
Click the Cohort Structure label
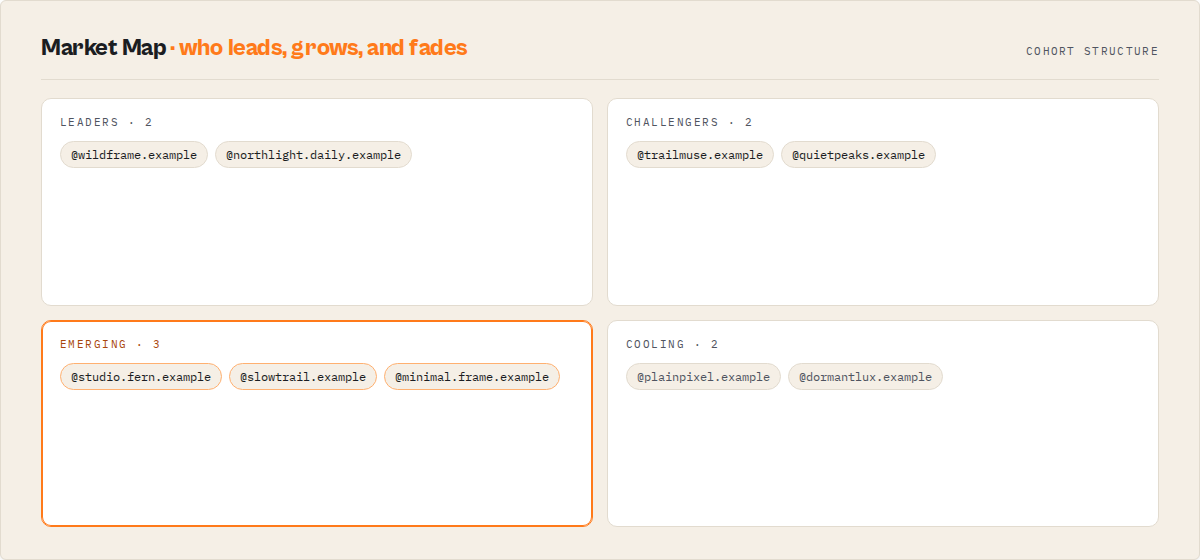pyautogui.click(x=1092, y=51)
